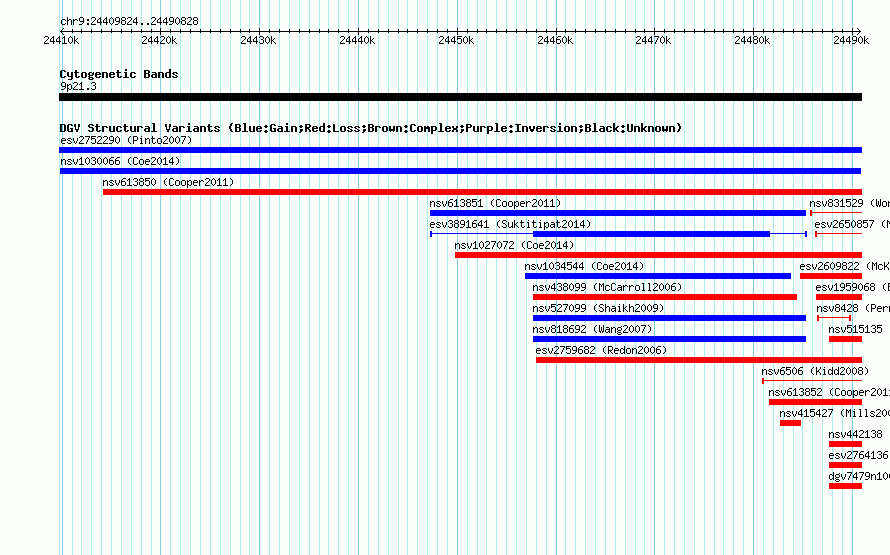890x555 pixels.
Task: Select the red esv2759682 loss bar
Action: click(699, 360)
